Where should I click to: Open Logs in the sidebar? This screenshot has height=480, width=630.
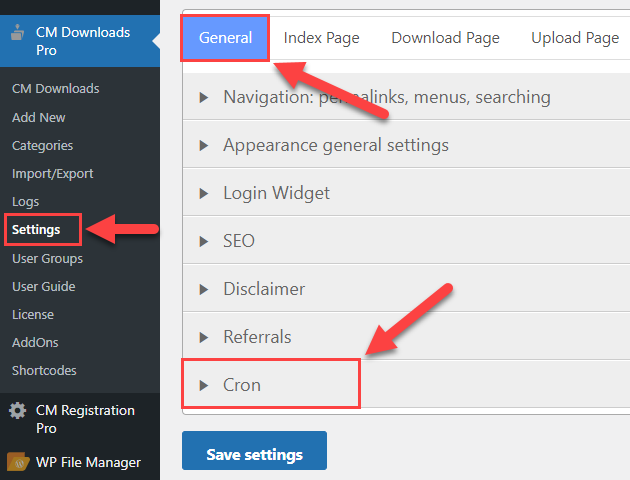(25, 202)
